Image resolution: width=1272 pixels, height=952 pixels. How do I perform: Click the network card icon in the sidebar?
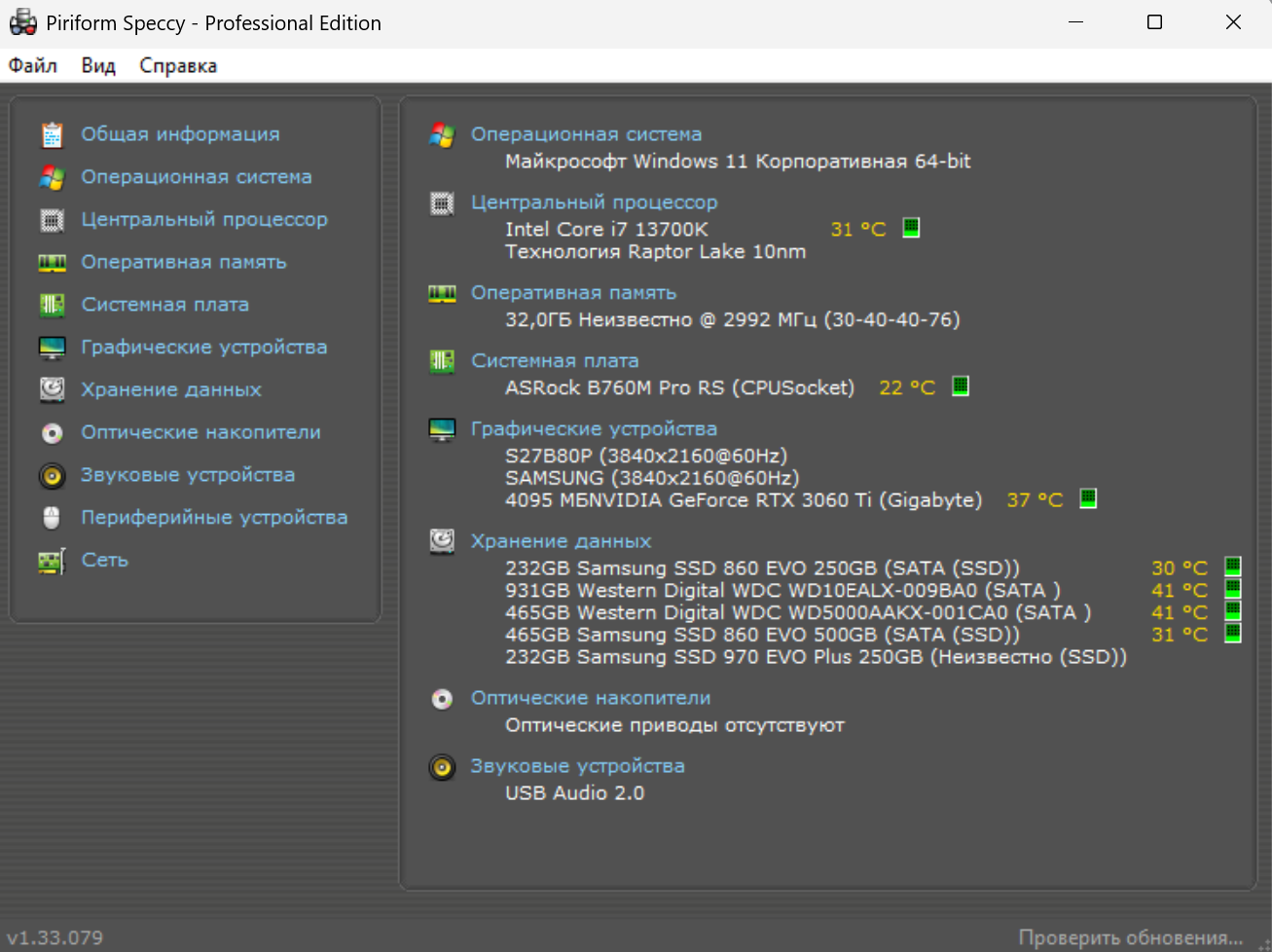click(x=52, y=561)
